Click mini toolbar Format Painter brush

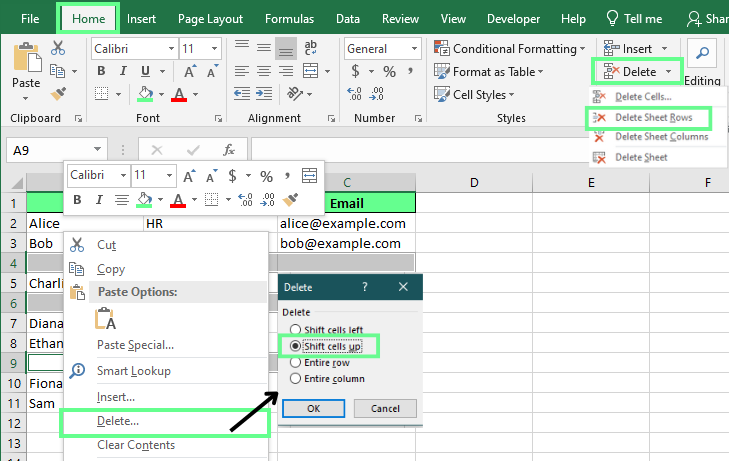pyautogui.click(x=290, y=200)
